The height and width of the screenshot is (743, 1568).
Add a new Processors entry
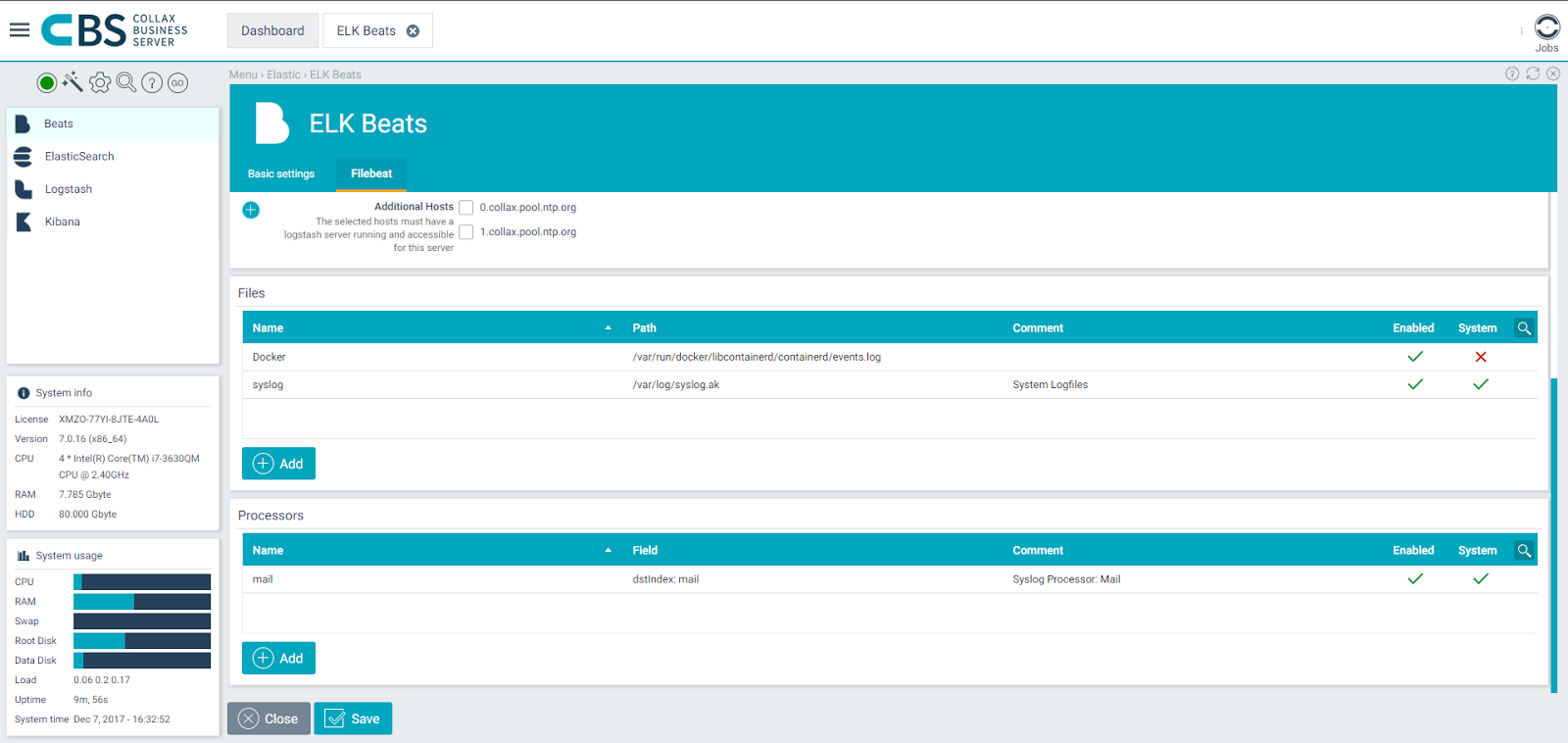(278, 659)
